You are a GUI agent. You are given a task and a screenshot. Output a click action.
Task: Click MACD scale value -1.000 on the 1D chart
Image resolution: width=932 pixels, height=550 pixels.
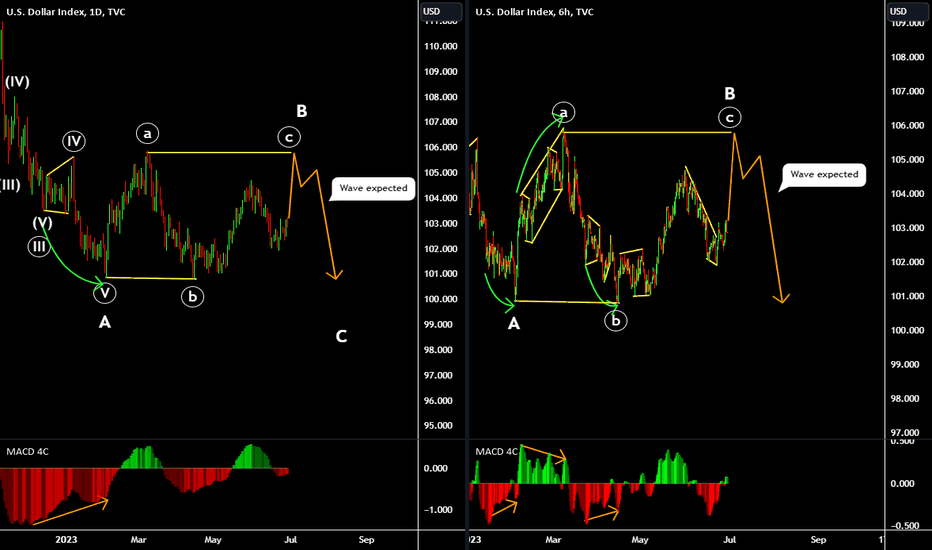(x=436, y=510)
